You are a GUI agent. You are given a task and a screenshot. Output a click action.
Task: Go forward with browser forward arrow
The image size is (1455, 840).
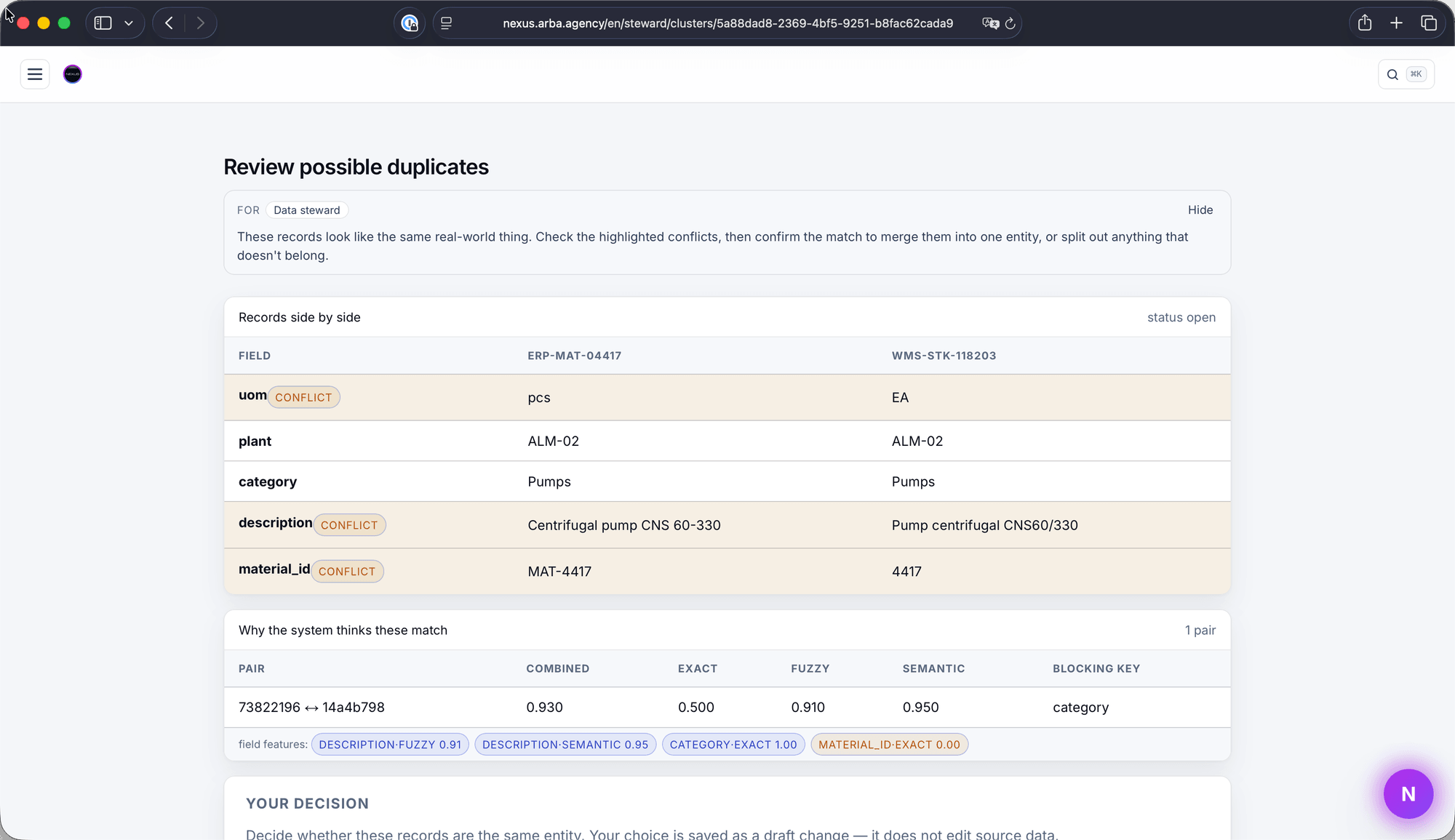point(201,23)
